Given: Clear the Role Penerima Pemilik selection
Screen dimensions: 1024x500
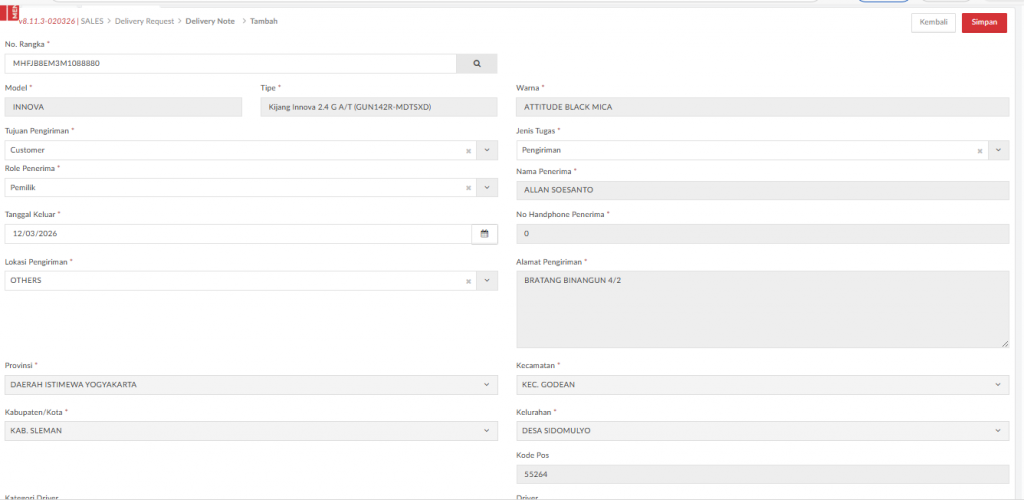Looking at the screenshot, I should [x=468, y=188].
